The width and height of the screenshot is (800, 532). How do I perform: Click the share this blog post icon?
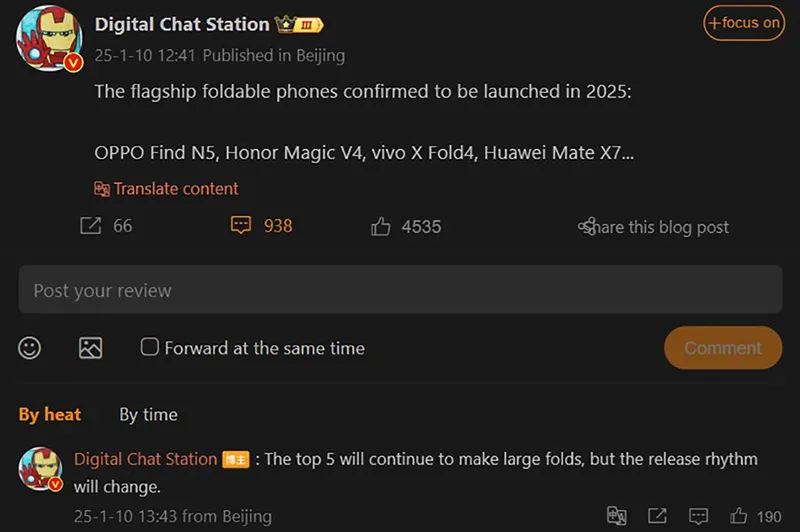pos(587,227)
